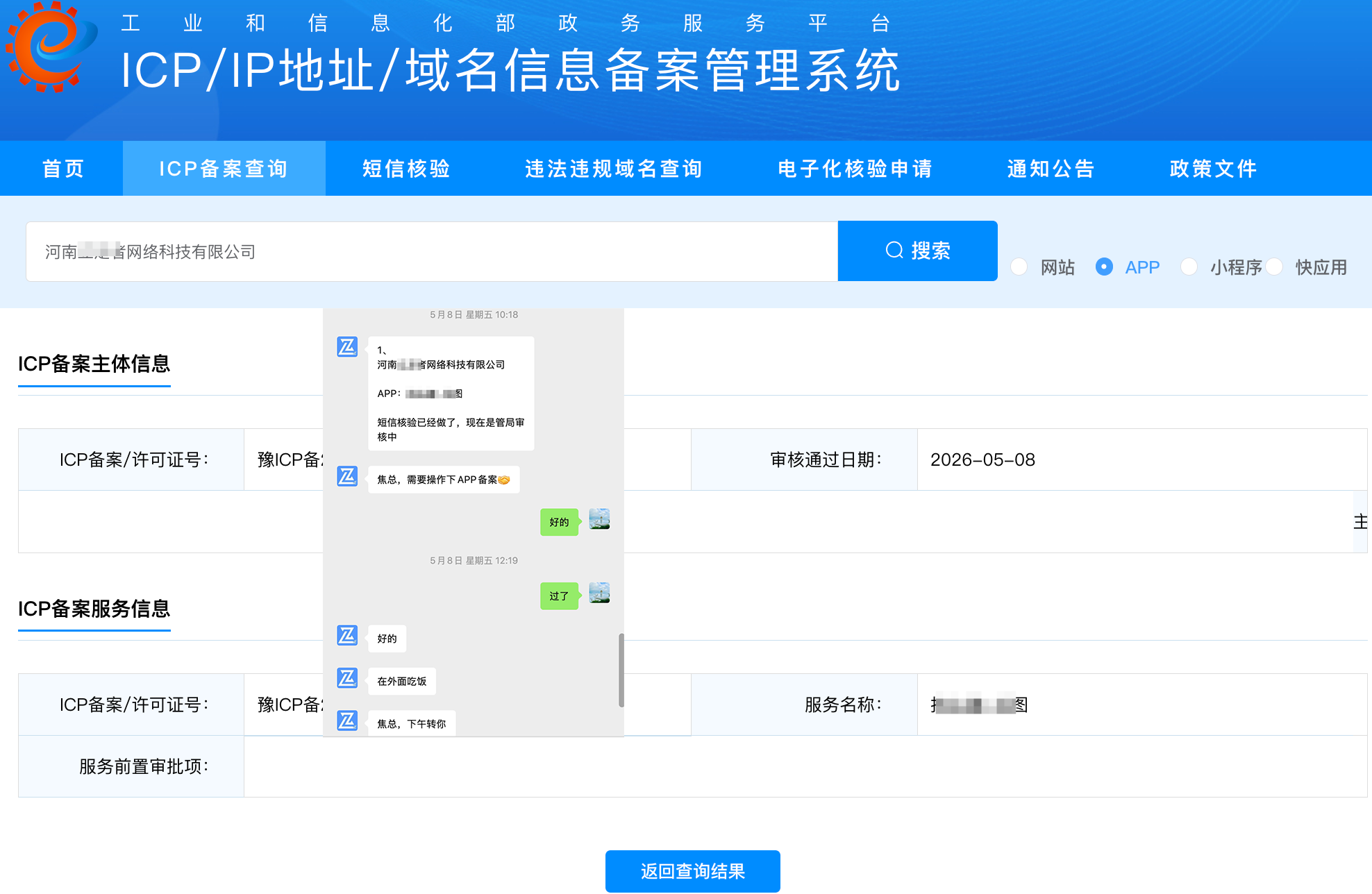Click the 服务名称 label cell
The width and height of the screenshot is (1372, 894).
[804, 705]
